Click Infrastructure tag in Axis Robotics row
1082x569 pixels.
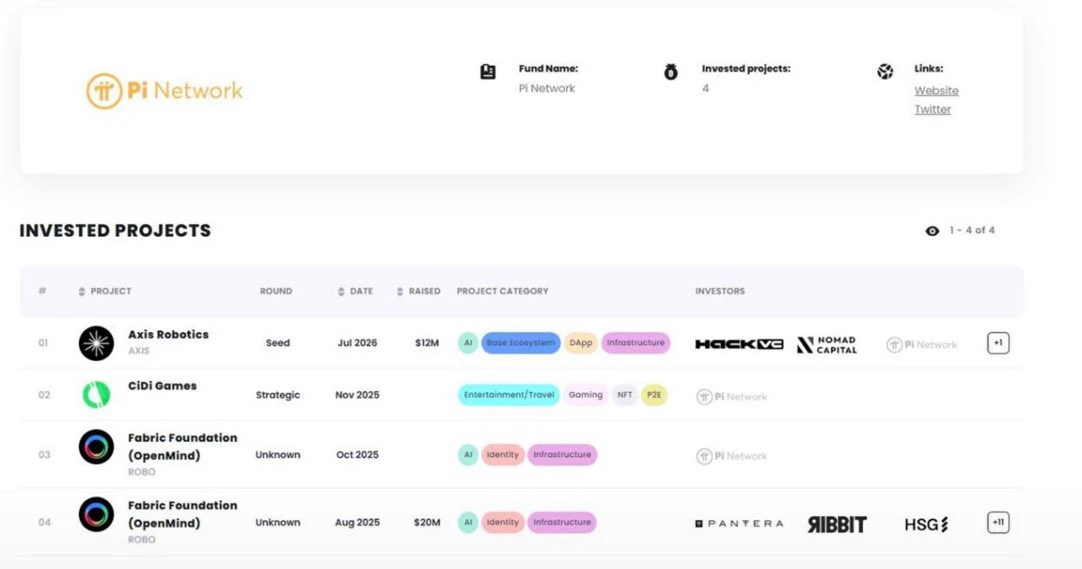[x=636, y=343]
